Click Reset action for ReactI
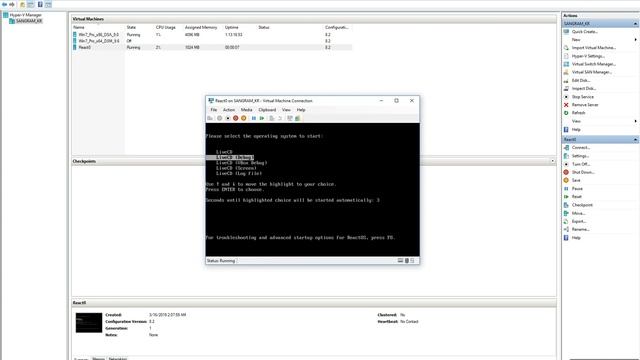Screen dimensions: 640x360 click(x=577, y=197)
